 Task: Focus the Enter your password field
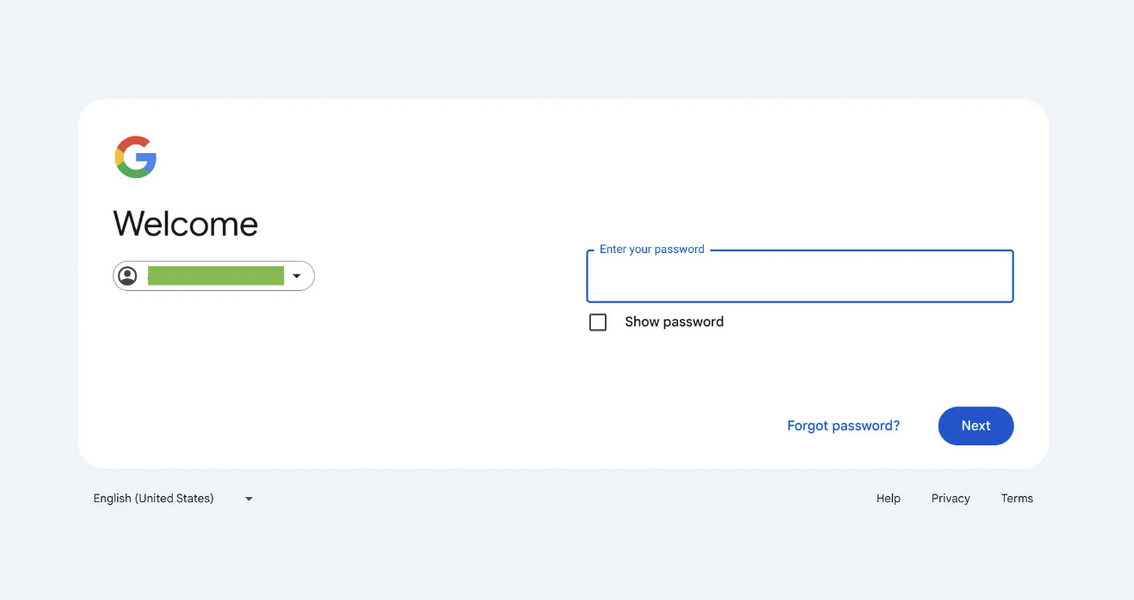click(x=799, y=278)
